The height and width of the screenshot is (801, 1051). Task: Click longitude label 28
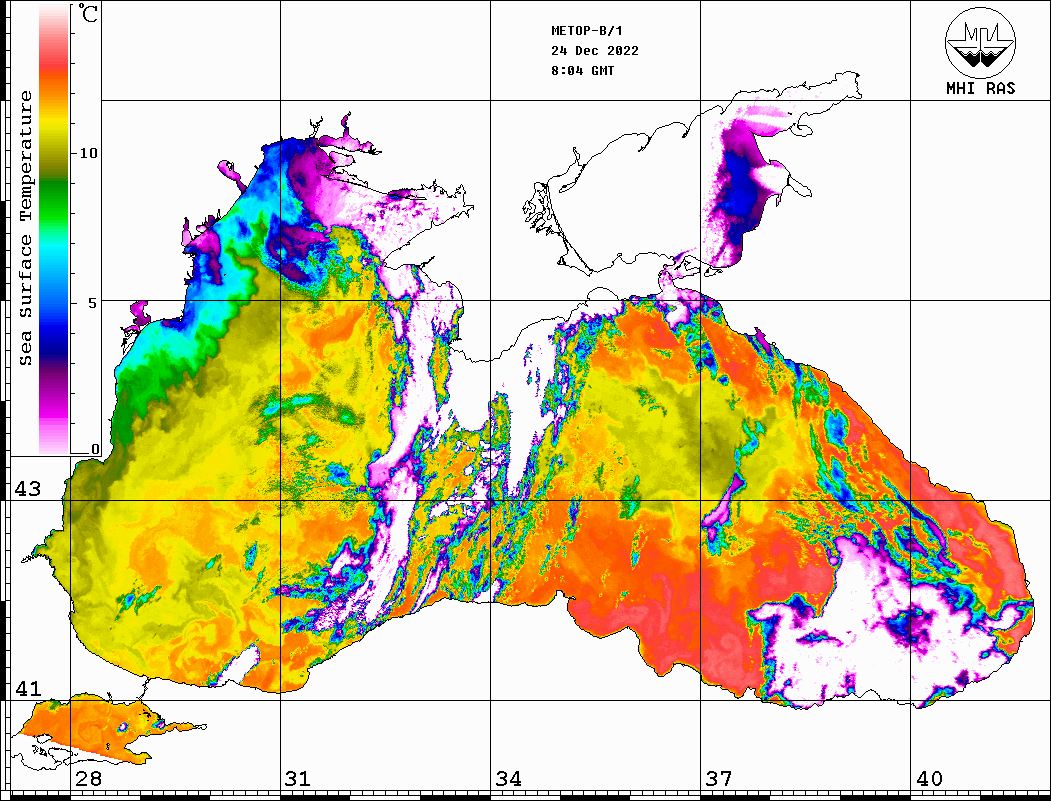click(x=88, y=779)
